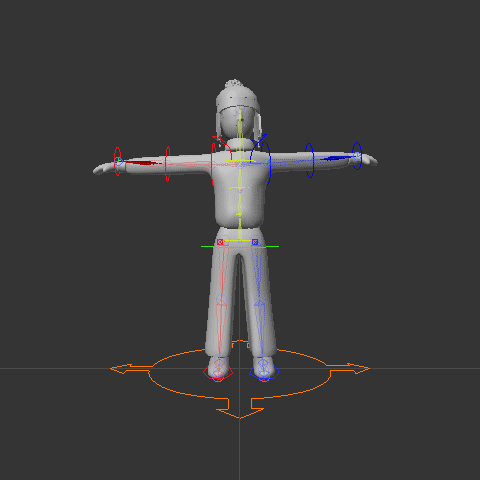The image size is (480, 480).
Task: Select the blue wrist ring control
Action: click(x=357, y=156)
